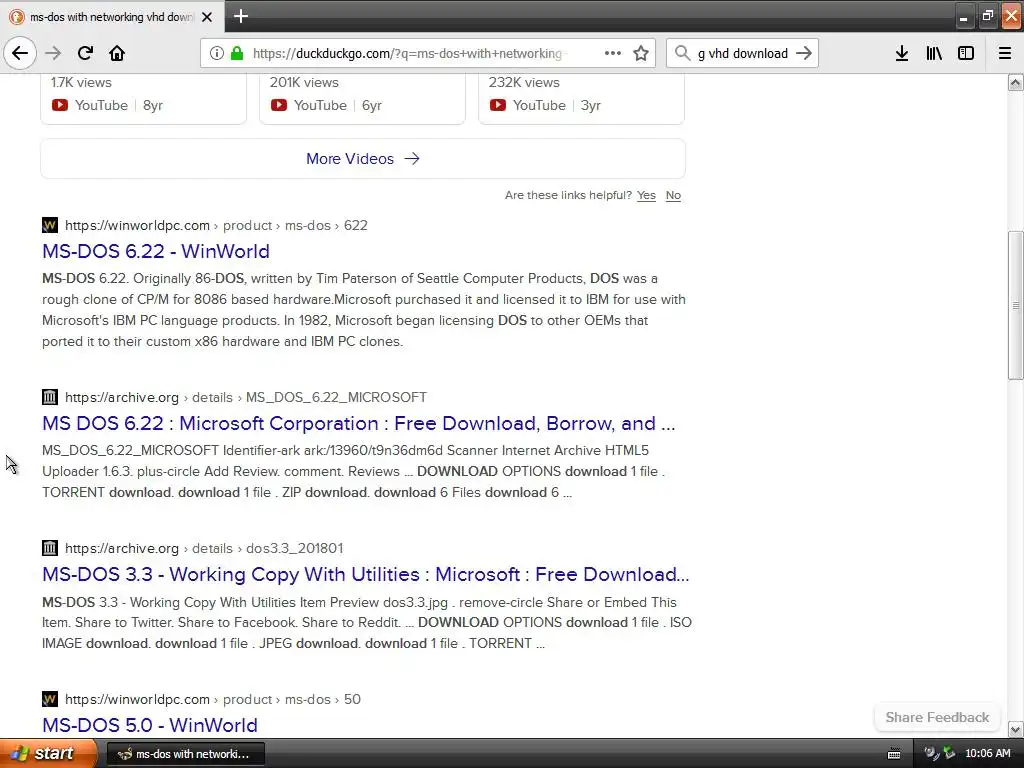This screenshot has height=768, width=1024.
Task: Click the vertical scrollbar thumb
Action: [1016, 305]
